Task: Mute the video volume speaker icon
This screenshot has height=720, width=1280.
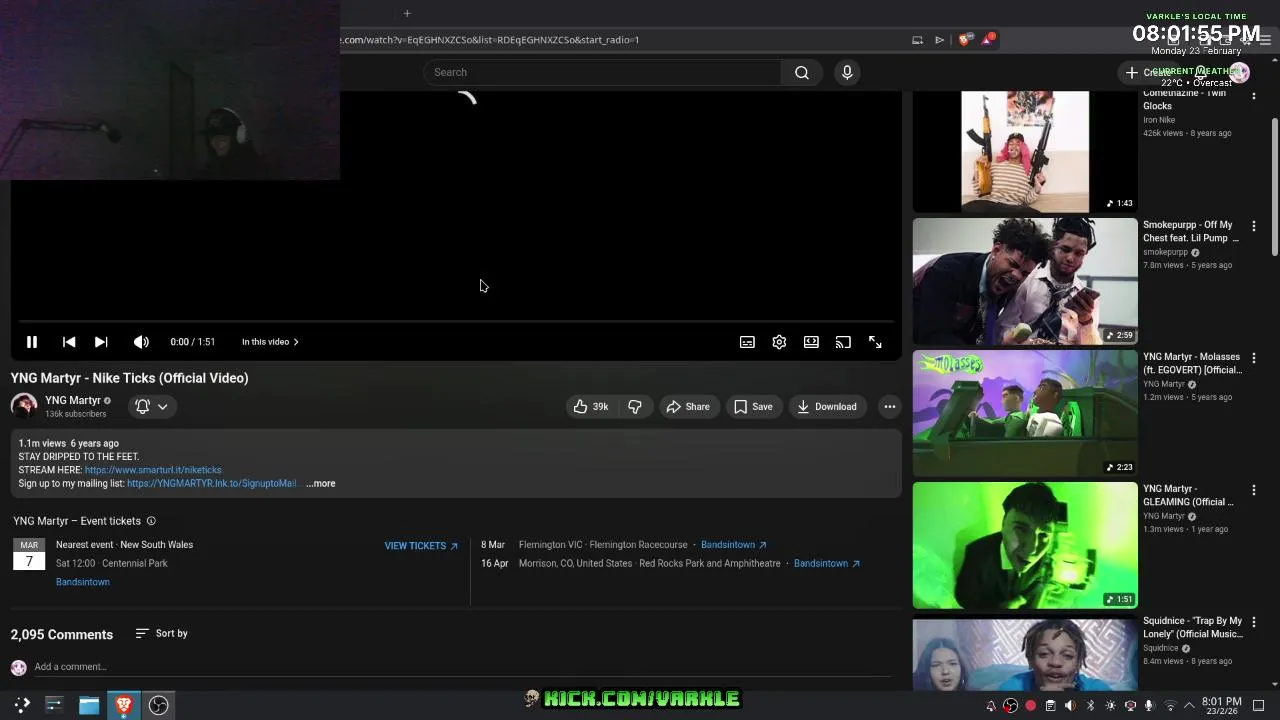Action: click(x=141, y=342)
